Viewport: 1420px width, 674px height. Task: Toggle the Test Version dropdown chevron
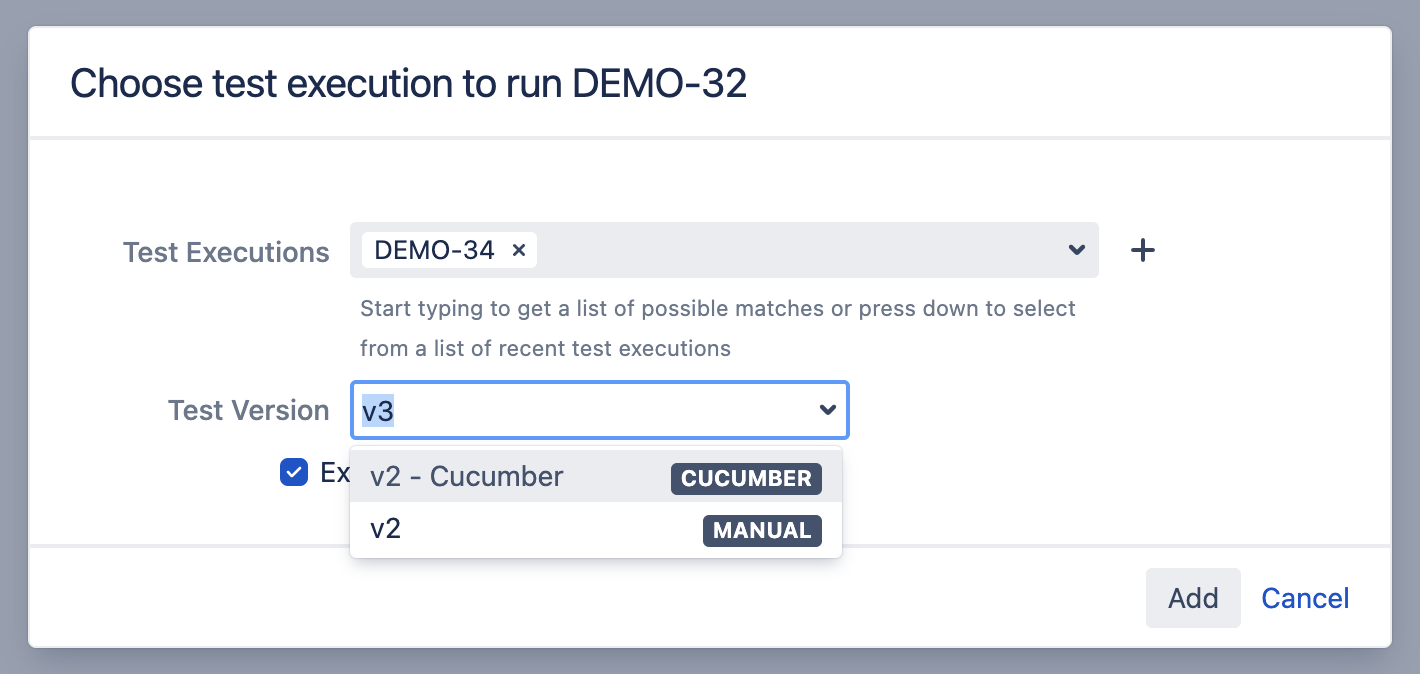[x=827, y=410]
